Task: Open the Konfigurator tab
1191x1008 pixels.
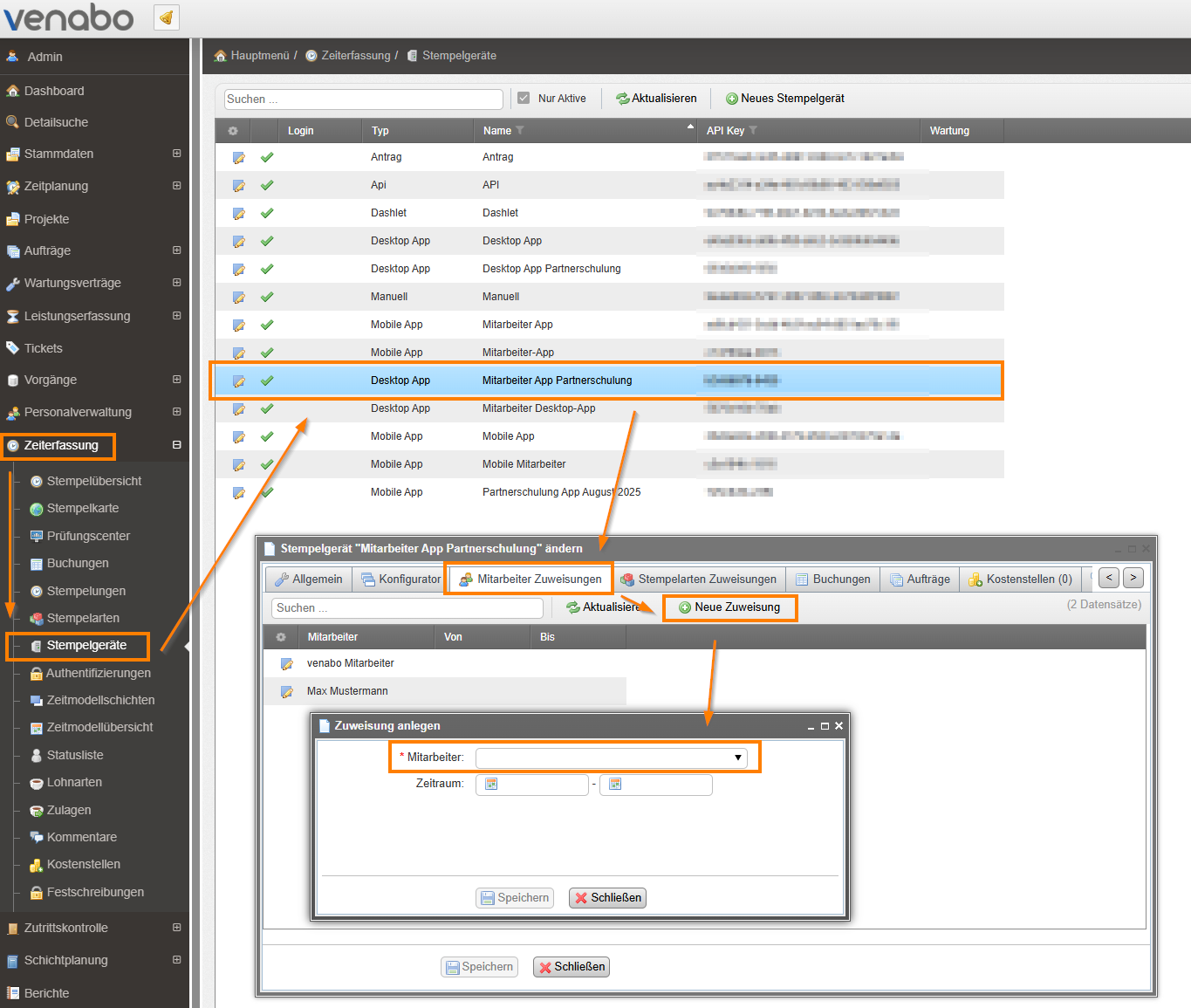Action: point(400,579)
